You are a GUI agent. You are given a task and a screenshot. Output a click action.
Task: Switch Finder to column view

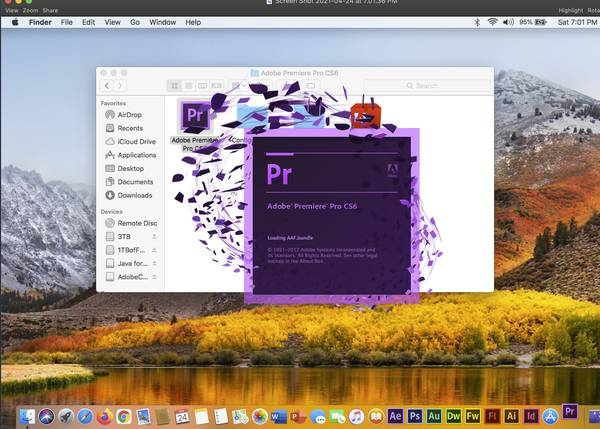pyautogui.click(x=202, y=85)
